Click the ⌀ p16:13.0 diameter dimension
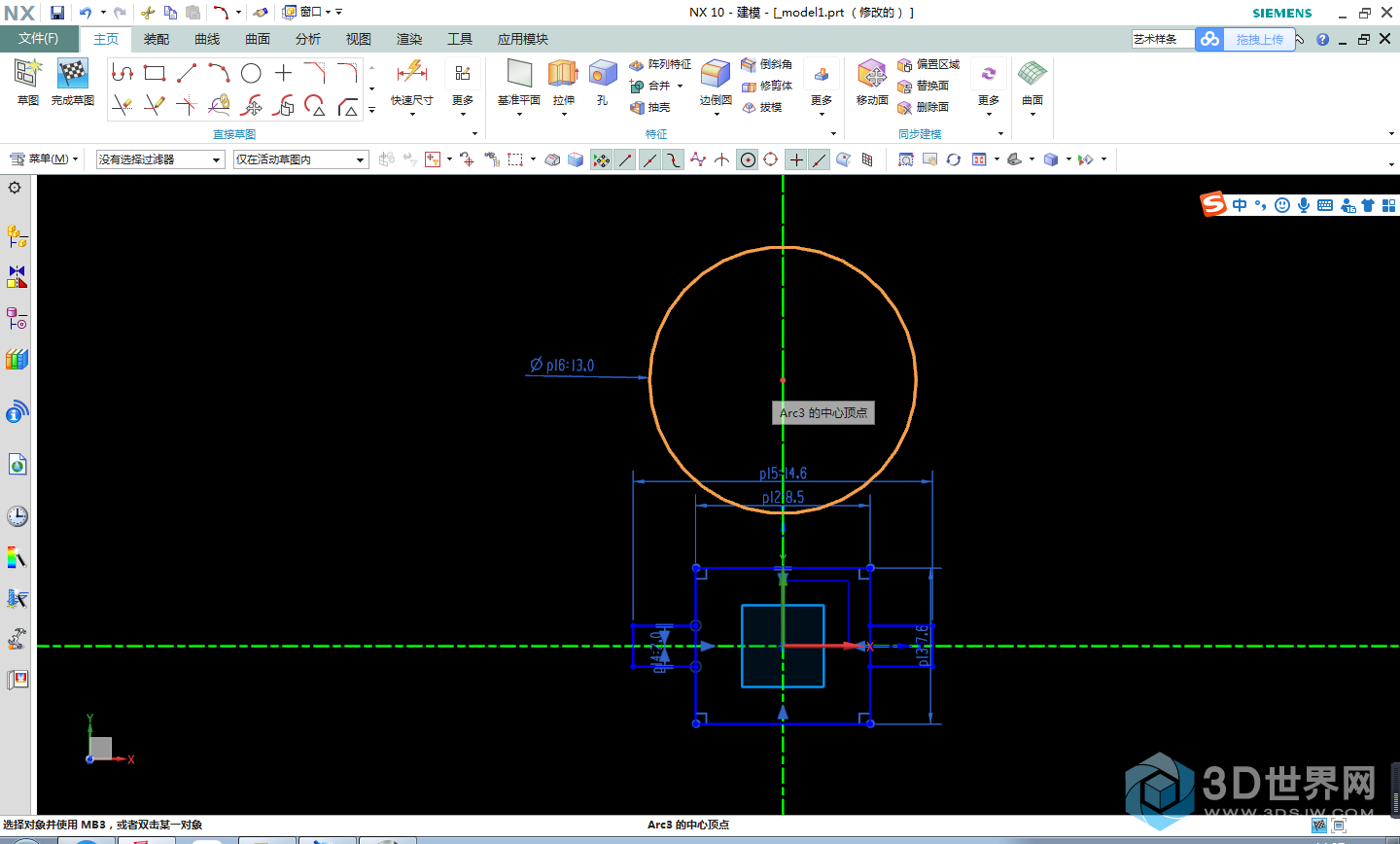1400x844 pixels. 562,366
